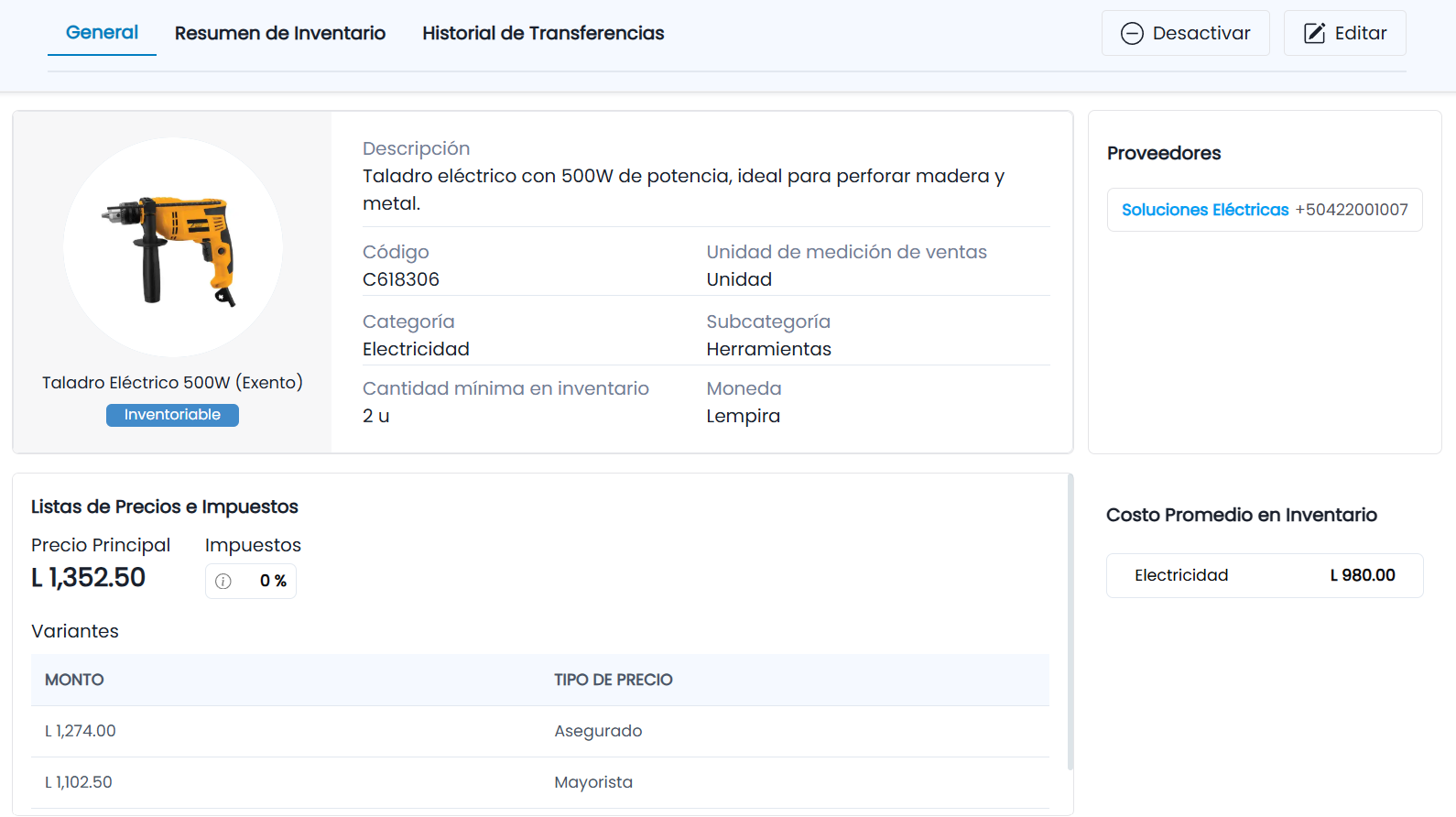
Task: Click the Inventoriable badge
Action: click(172, 415)
